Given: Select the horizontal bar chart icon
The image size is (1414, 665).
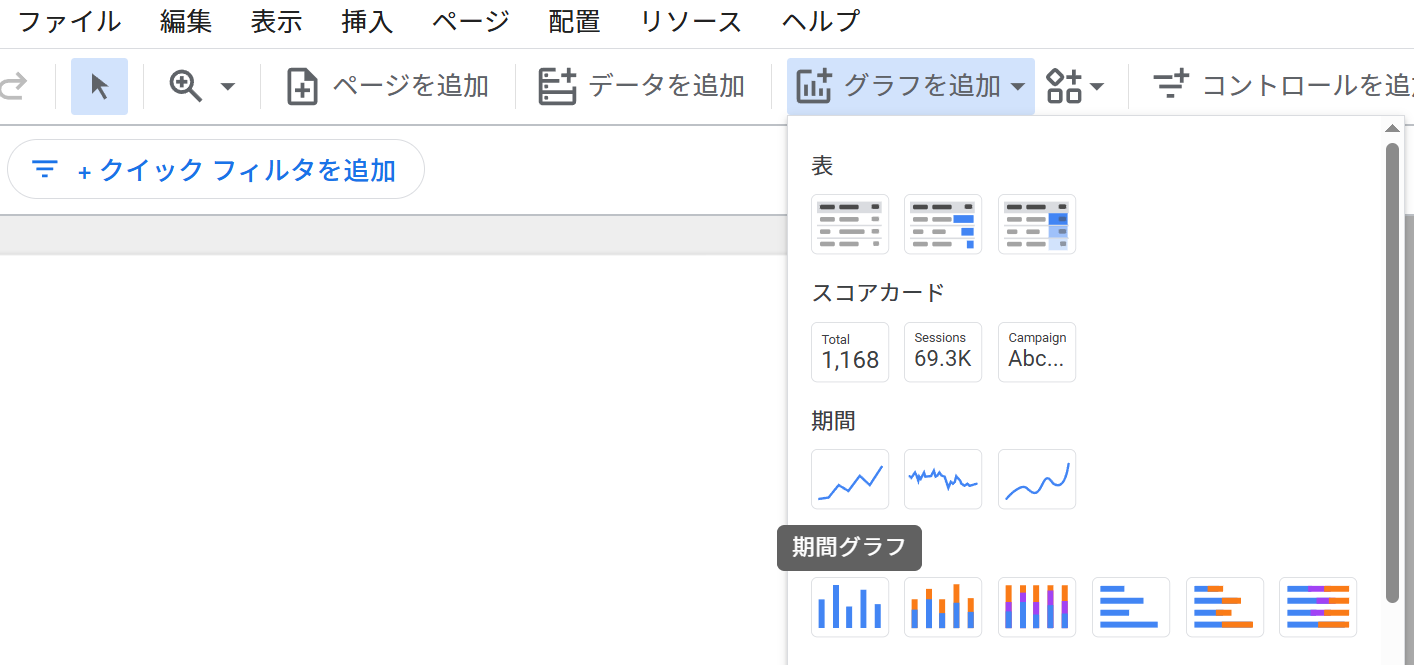Looking at the screenshot, I should (x=1130, y=607).
